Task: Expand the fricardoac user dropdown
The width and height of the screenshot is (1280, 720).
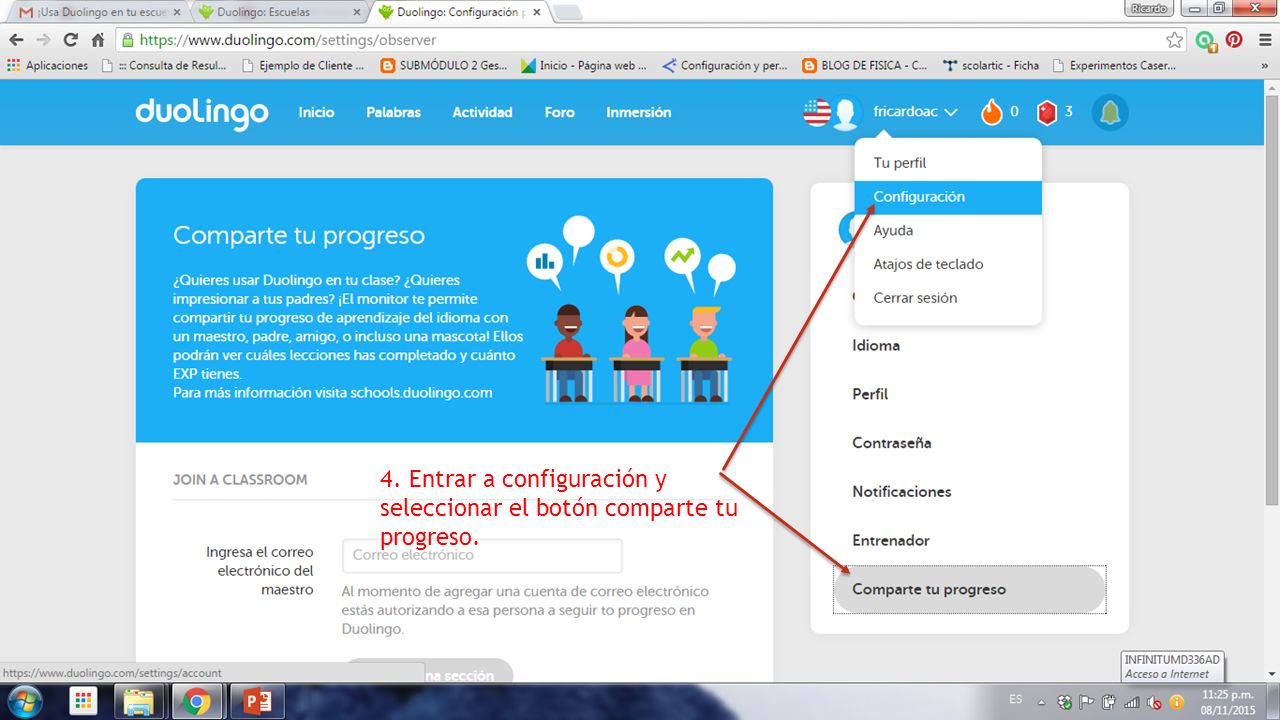Action: tap(915, 112)
